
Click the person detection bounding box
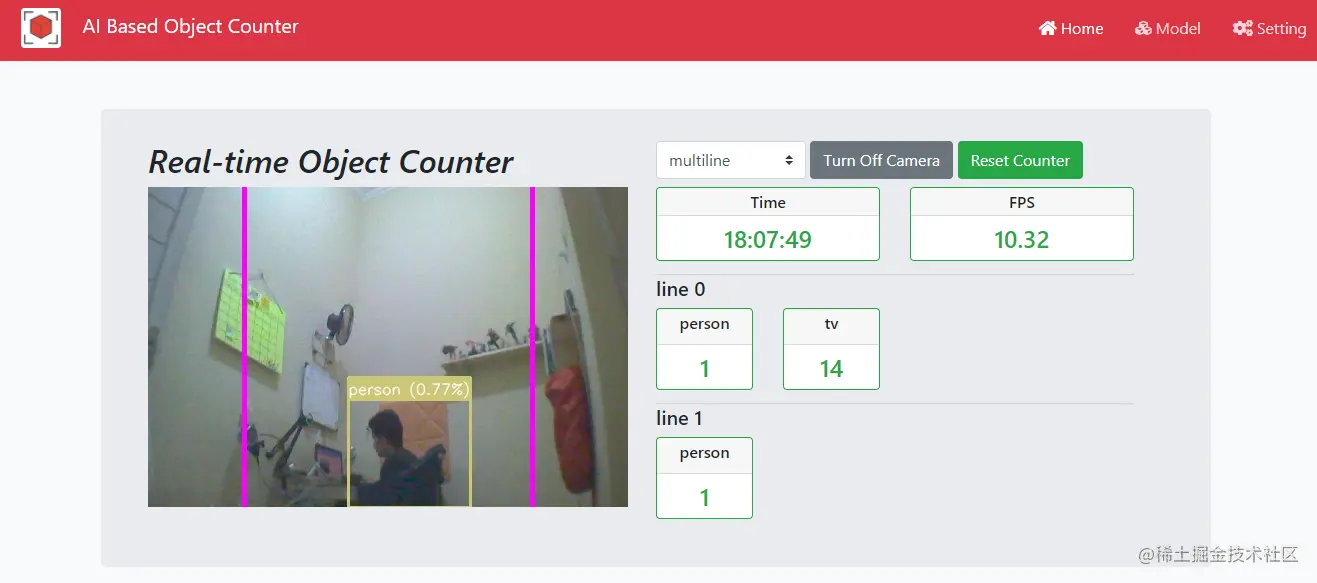point(409,441)
